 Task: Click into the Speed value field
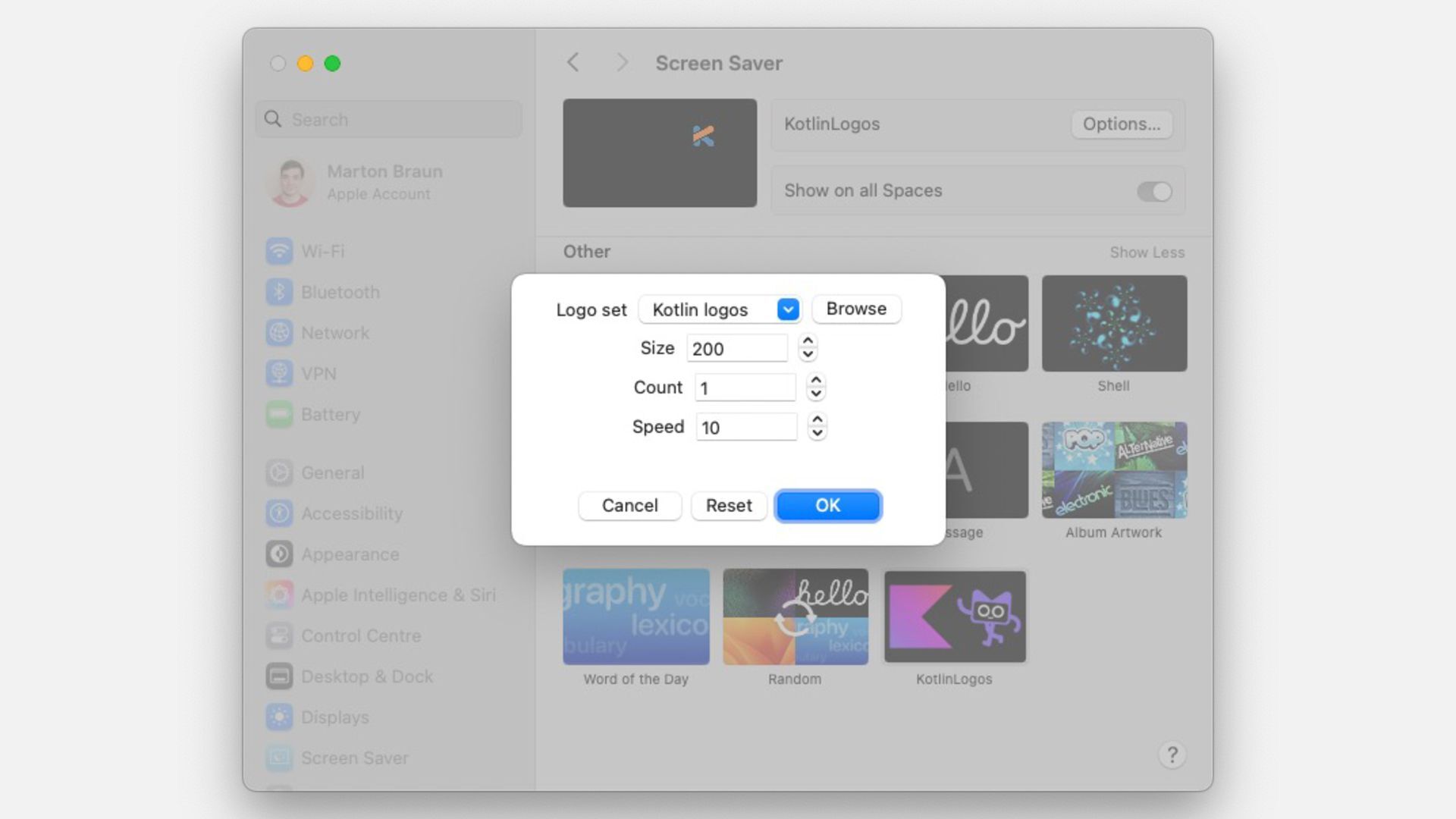[x=745, y=427]
